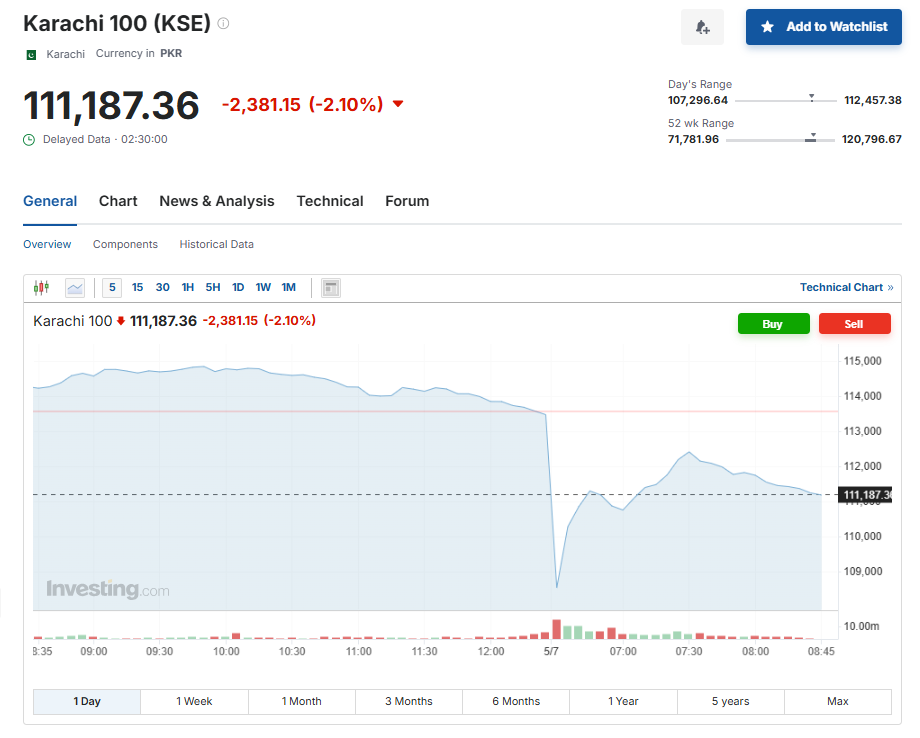Switch to the General tab

click(50, 201)
